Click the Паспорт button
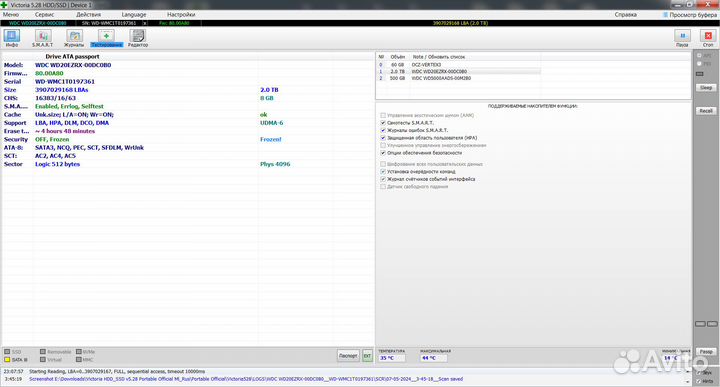The height and width of the screenshot is (387, 720). tap(348, 355)
